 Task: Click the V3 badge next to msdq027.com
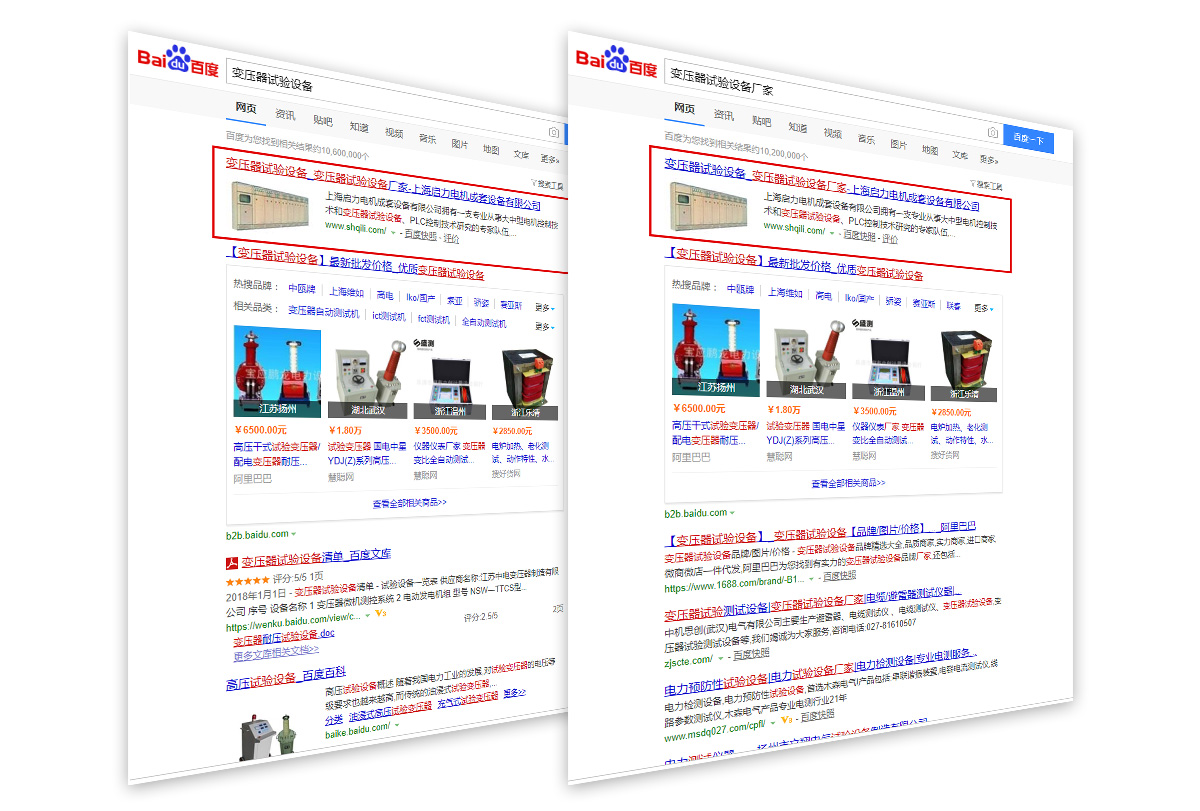point(786,719)
